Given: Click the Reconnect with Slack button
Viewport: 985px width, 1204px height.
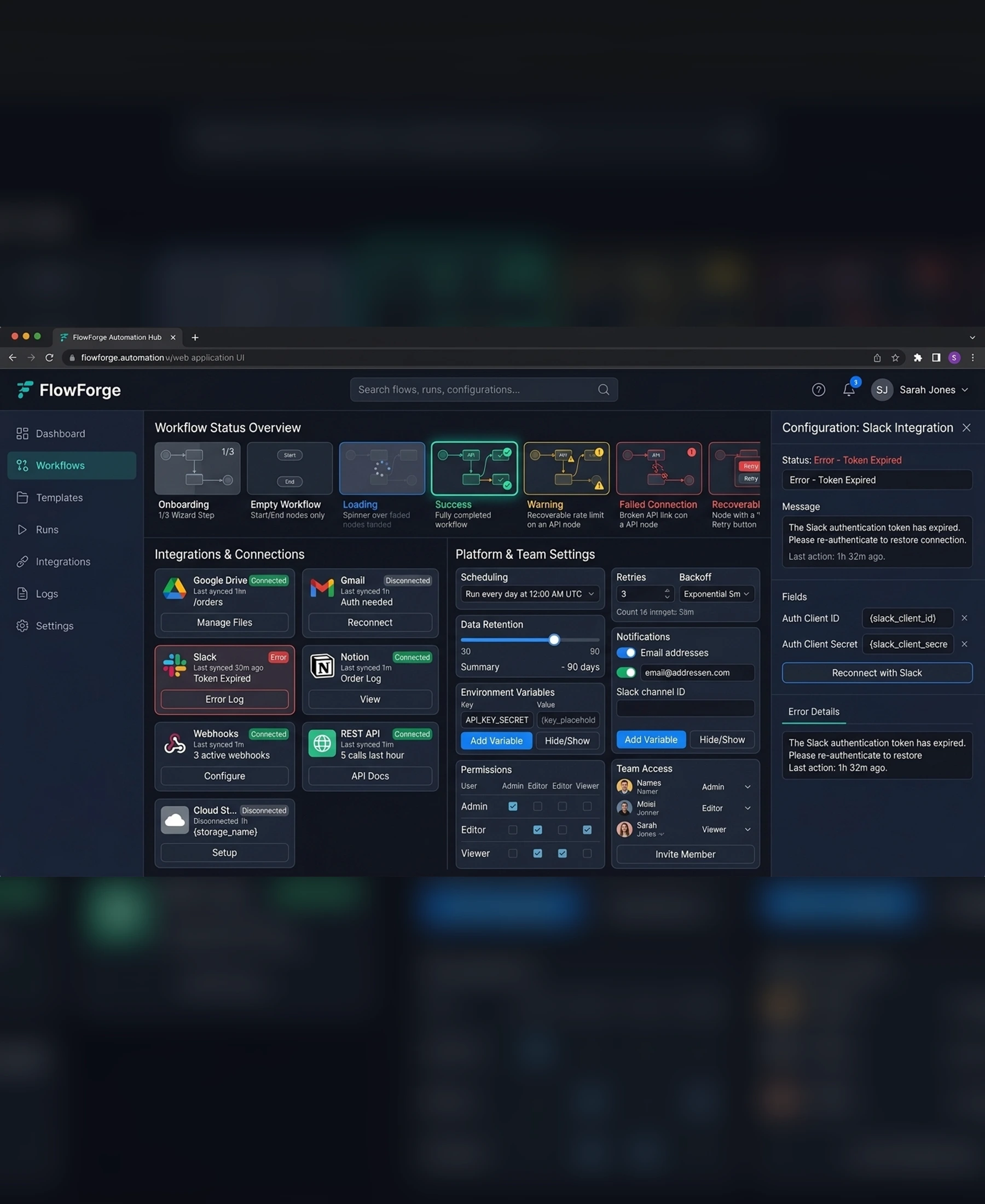Looking at the screenshot, I should 877,673.
